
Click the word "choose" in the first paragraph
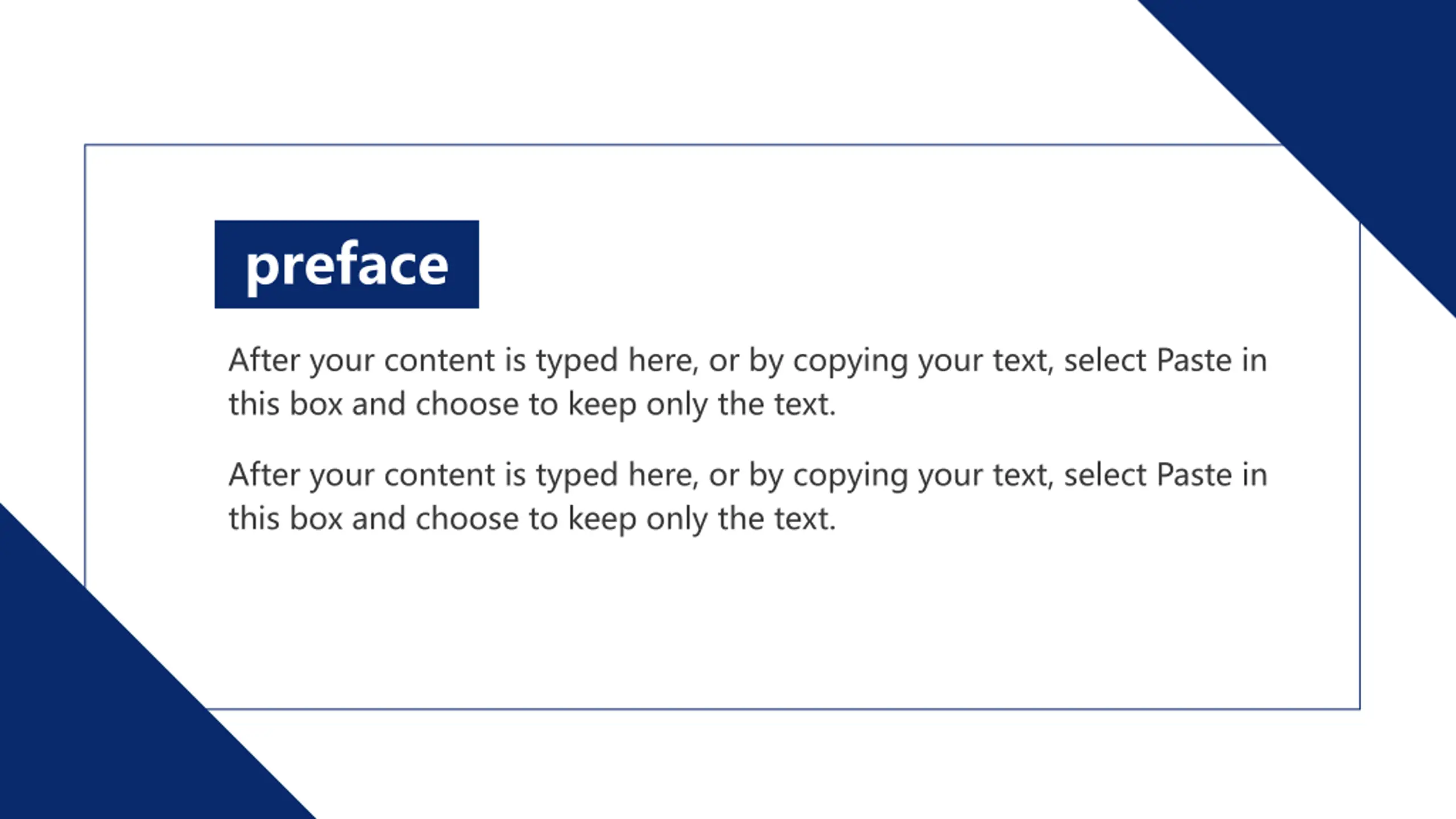coord(467,404)
